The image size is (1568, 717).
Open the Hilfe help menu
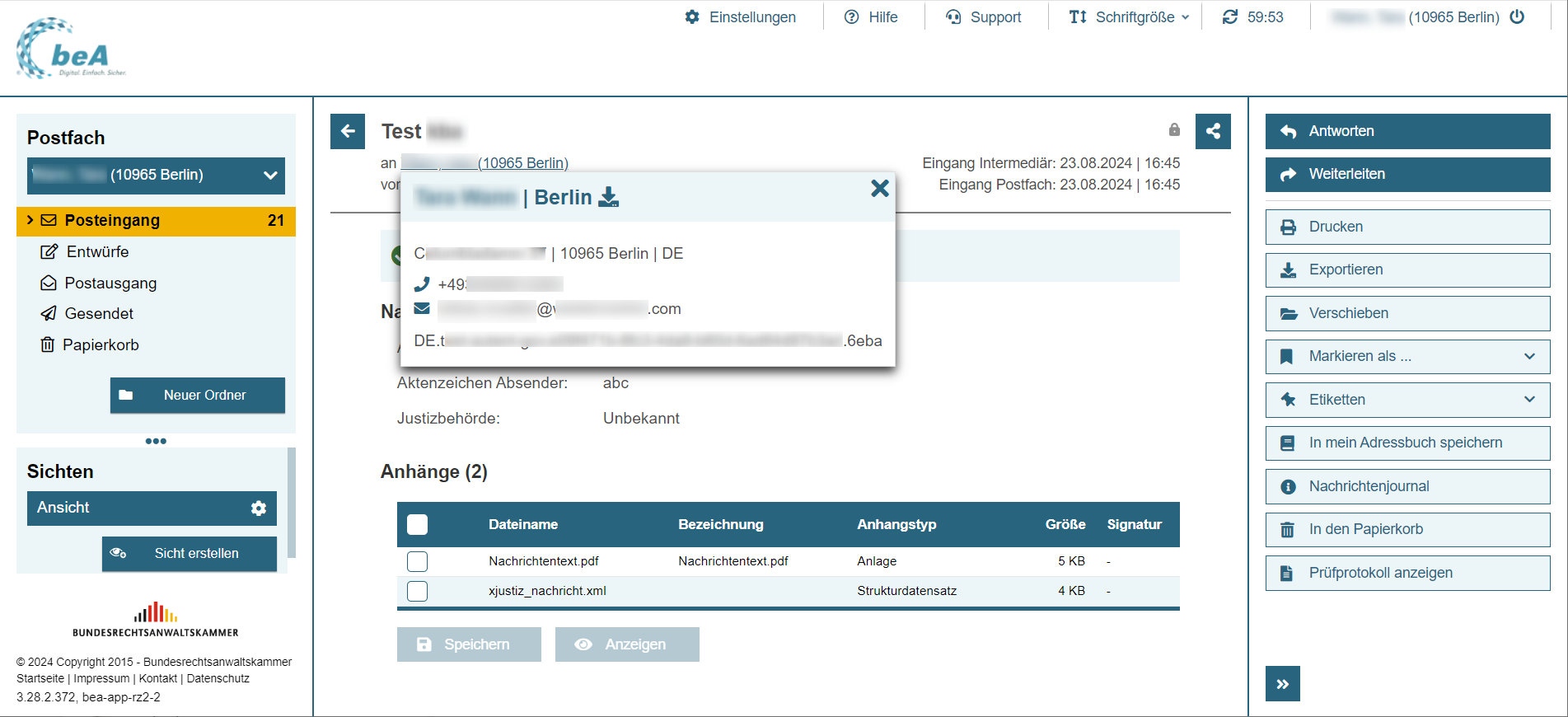click(x=871, y=17)
